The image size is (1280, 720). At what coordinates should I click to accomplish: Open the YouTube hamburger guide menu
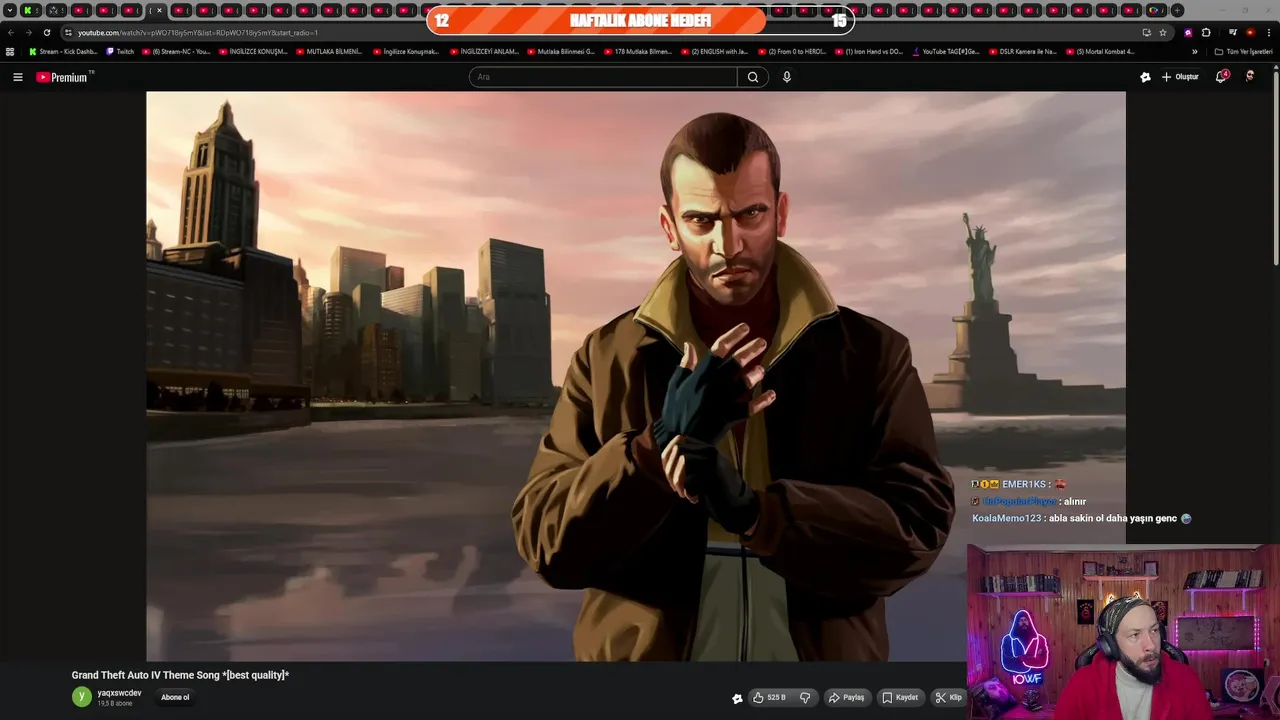click(17, 77)
